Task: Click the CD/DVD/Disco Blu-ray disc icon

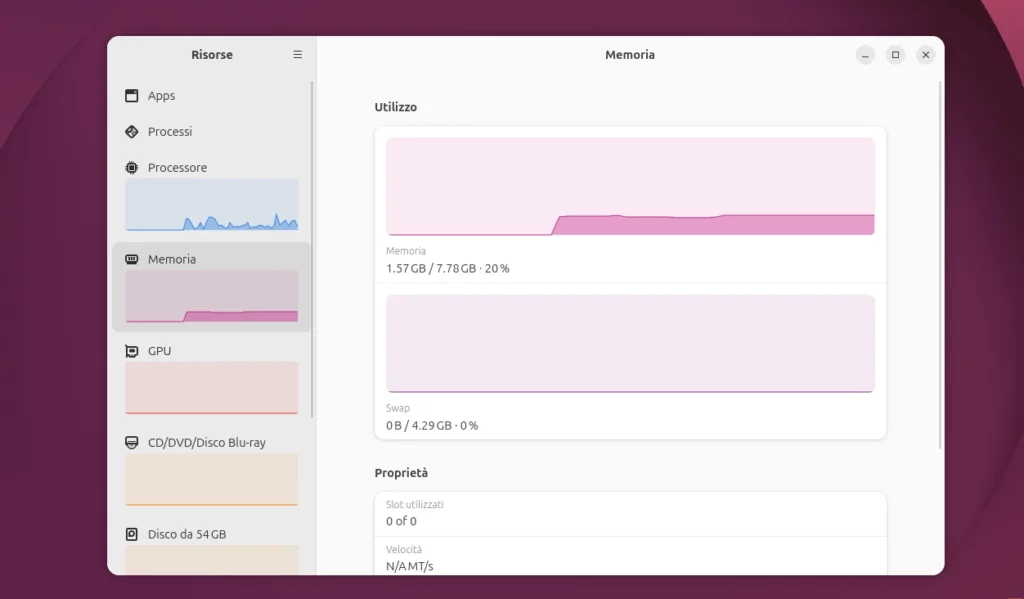Action: 130,442
